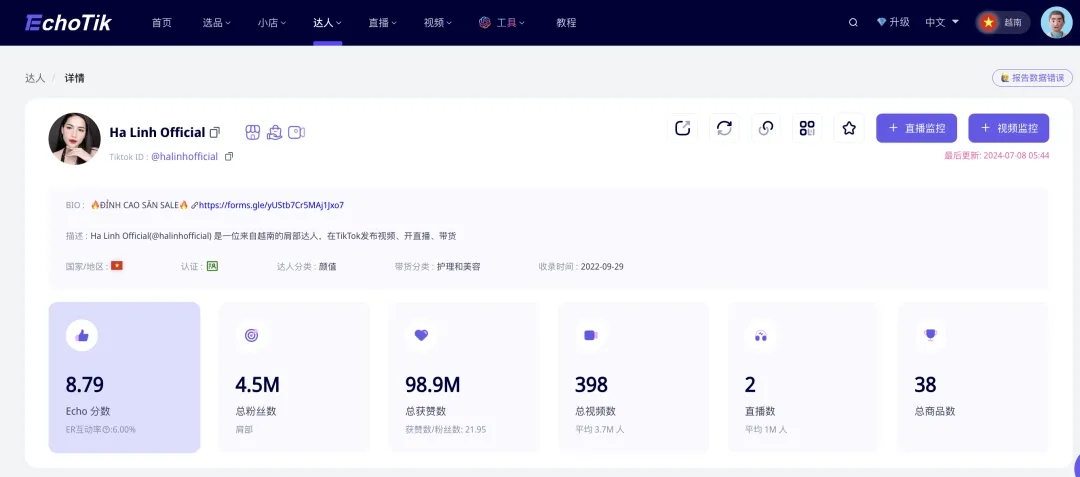Click the search magnifier icon in header
This screenshot has width=1080, height=477.
coord(853,22)
